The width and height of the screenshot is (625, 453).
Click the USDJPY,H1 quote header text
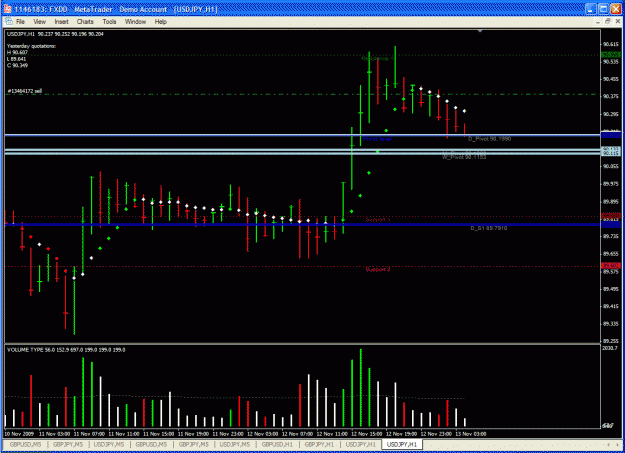coord(55,34)
